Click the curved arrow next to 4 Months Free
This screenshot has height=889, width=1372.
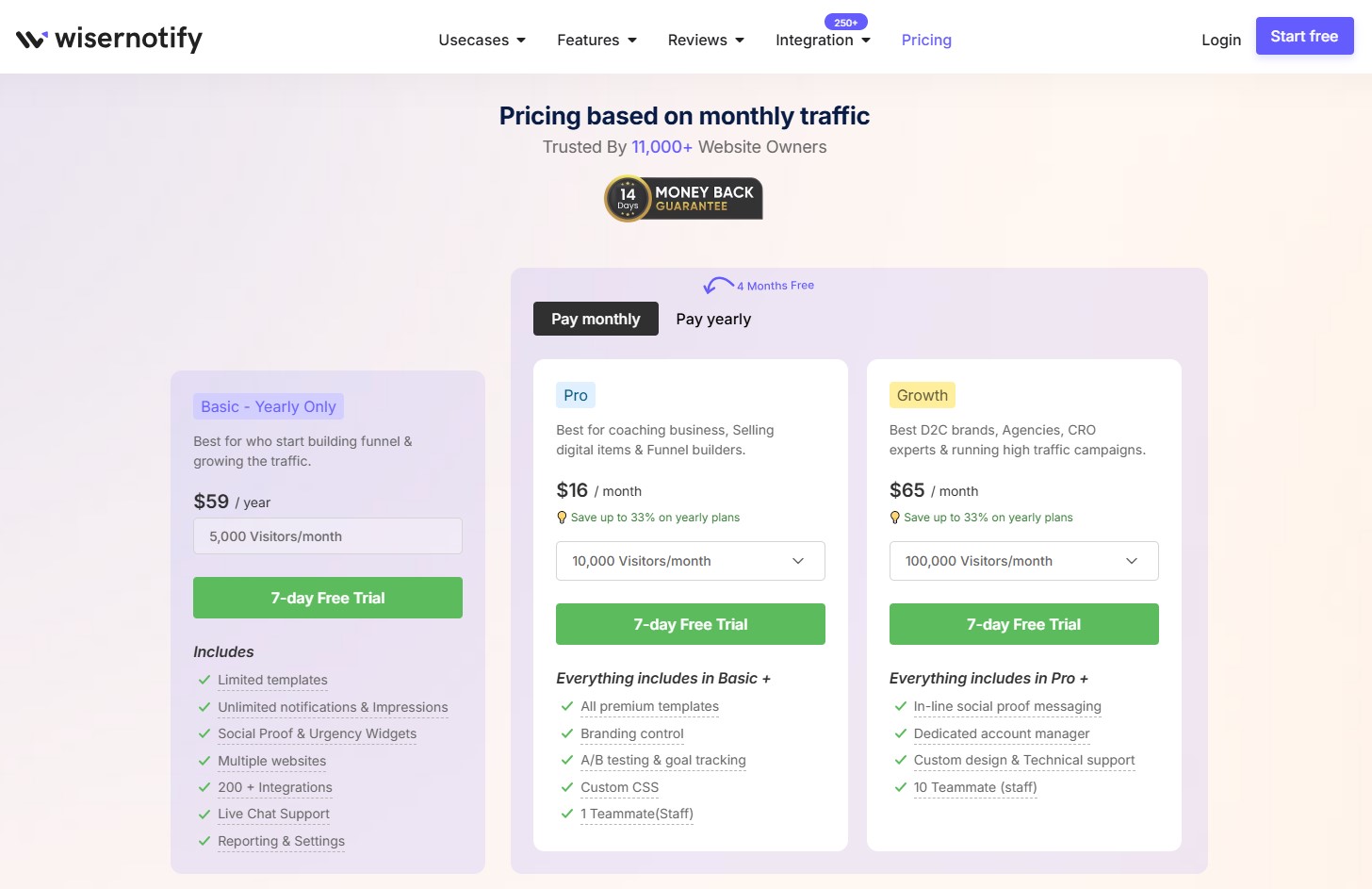(718, 284)
